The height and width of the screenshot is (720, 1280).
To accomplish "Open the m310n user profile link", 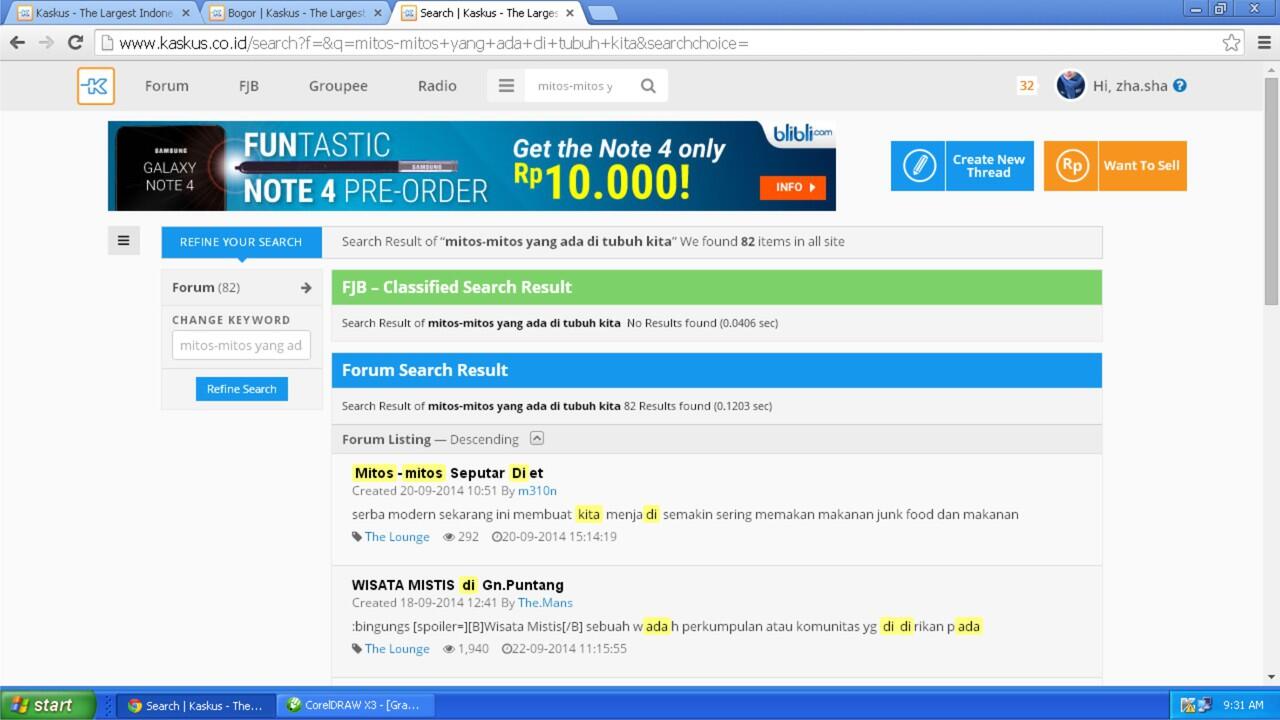I will pos(537,491).
